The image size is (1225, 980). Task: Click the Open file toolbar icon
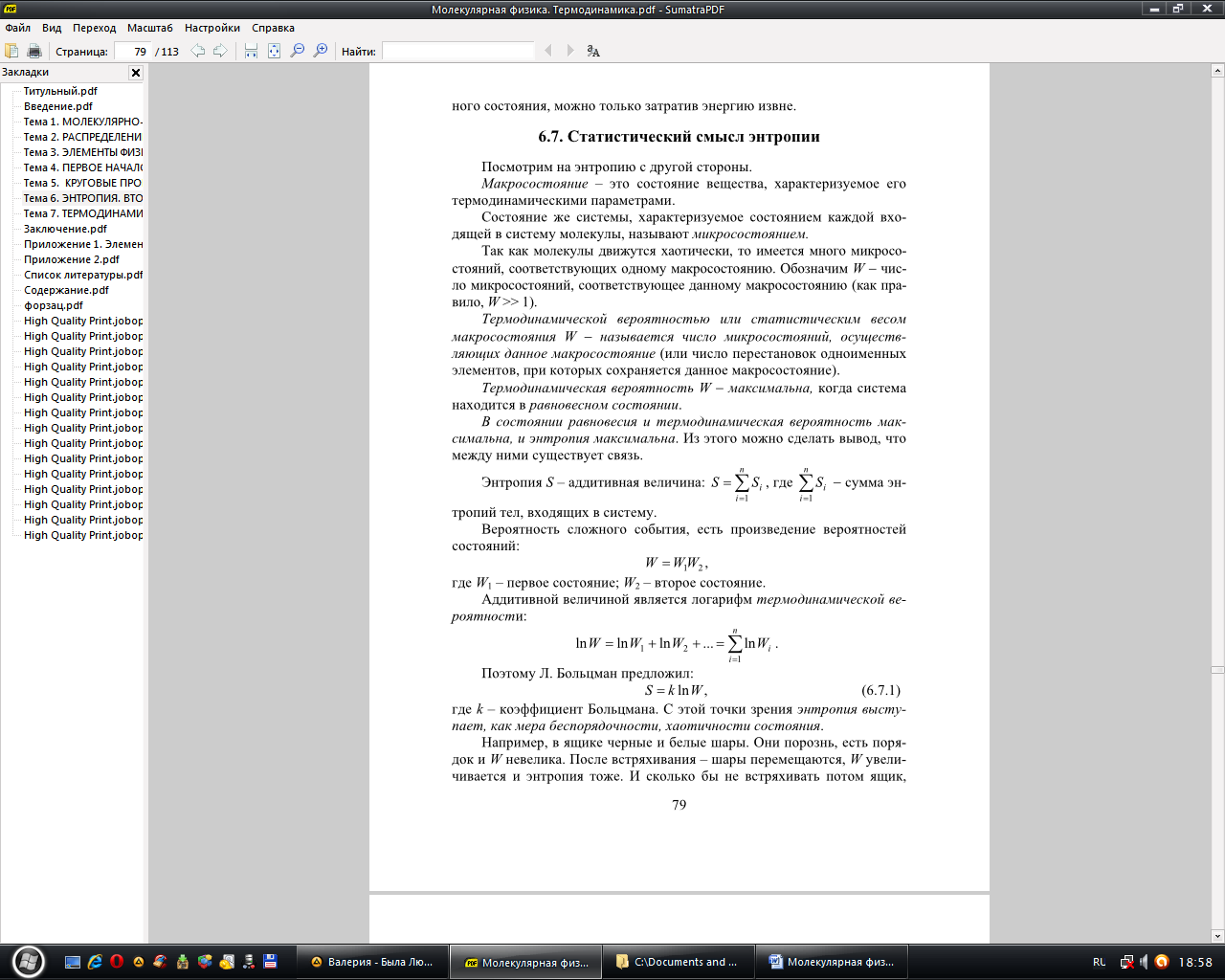(x=11, y=51)
